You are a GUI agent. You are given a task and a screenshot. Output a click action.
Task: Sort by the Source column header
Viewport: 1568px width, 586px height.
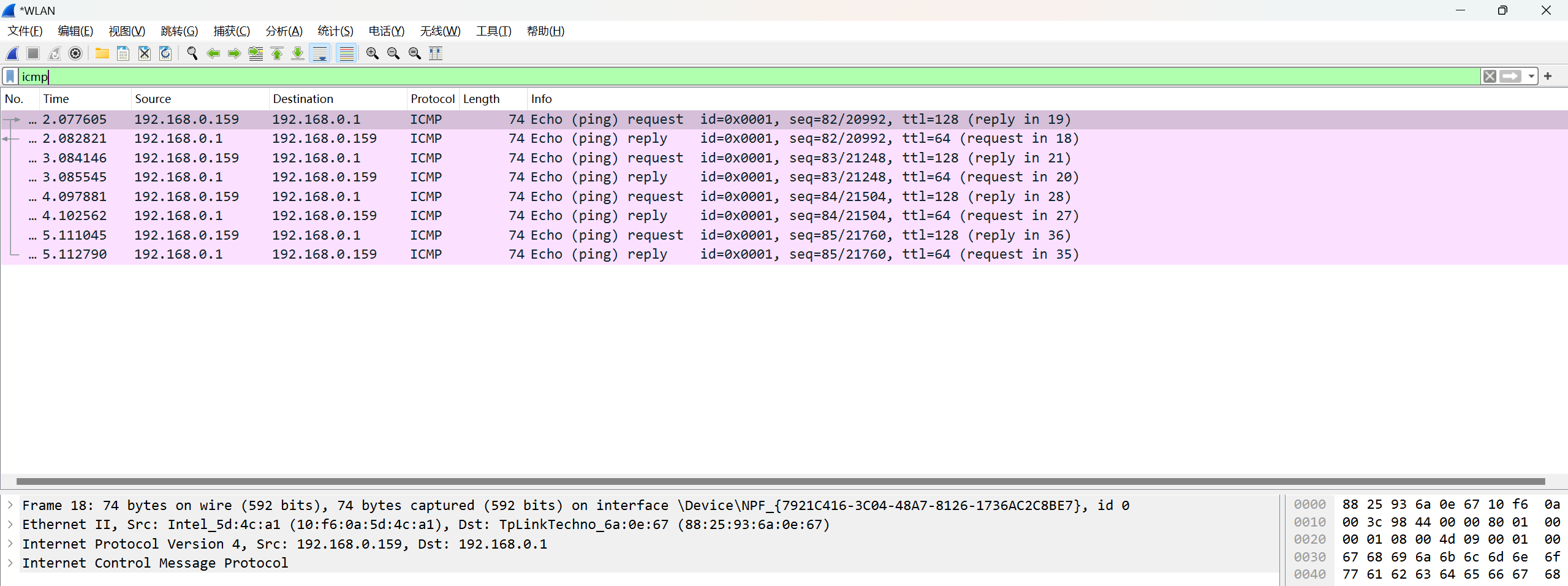[200, 99]
